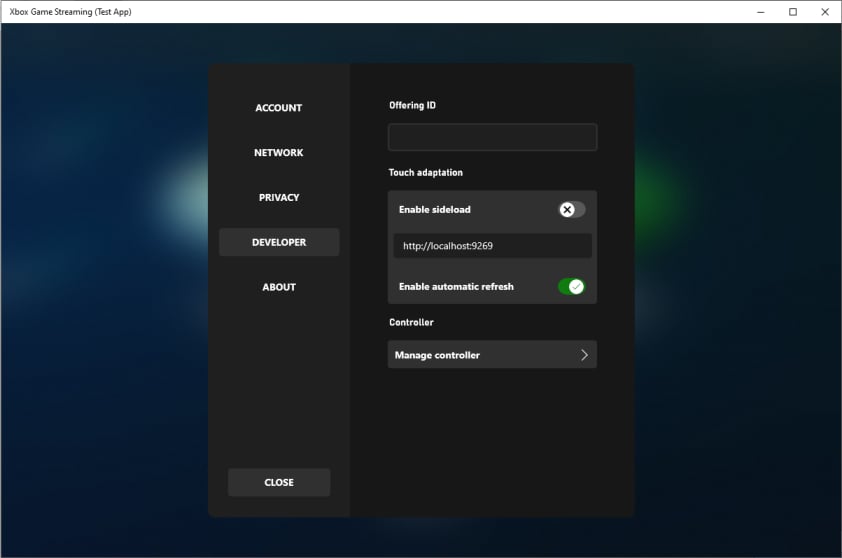Click the Enable sideload label

coord(434,209)
